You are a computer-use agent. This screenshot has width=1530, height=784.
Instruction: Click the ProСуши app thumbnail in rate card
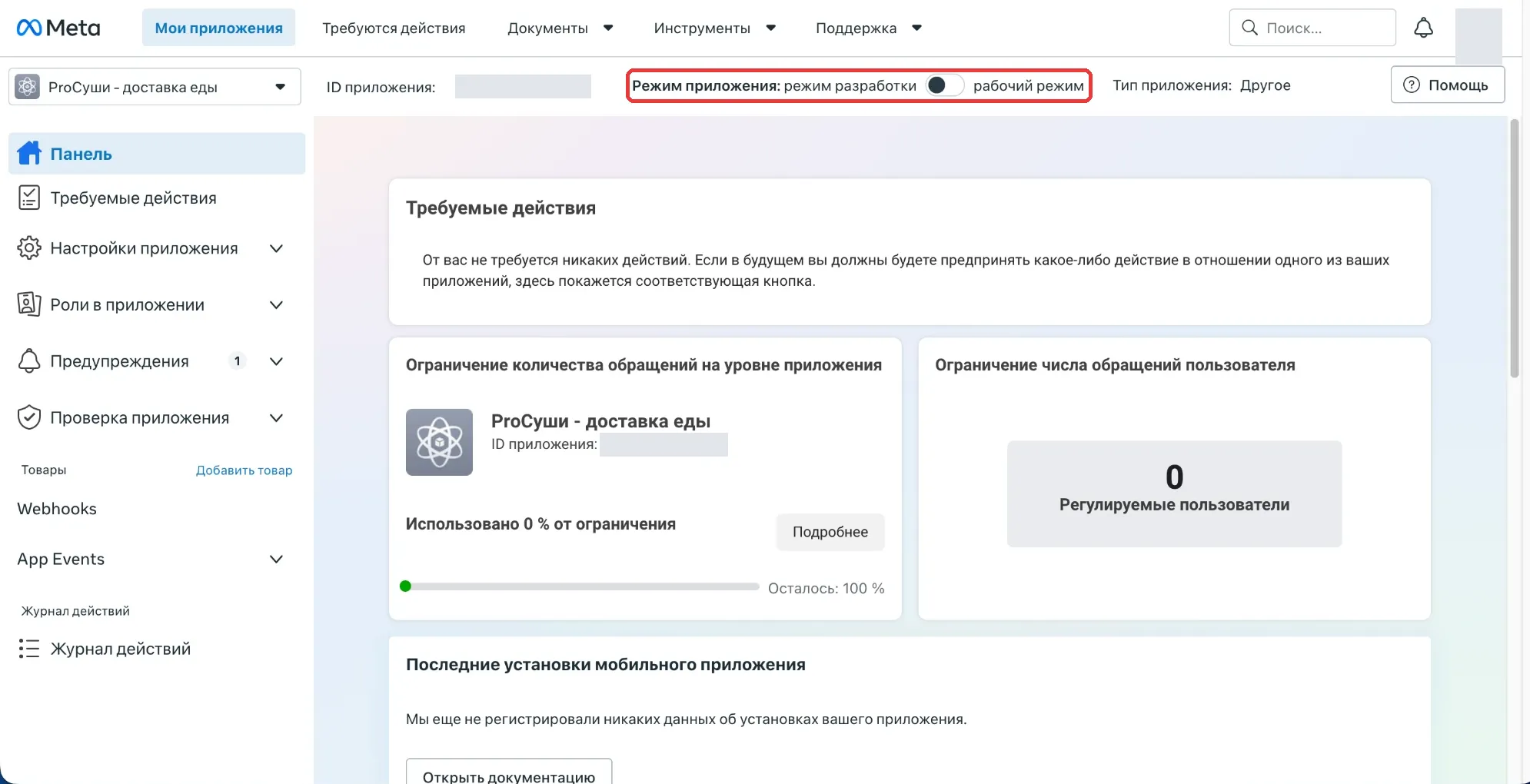click(x=439, y=442)
